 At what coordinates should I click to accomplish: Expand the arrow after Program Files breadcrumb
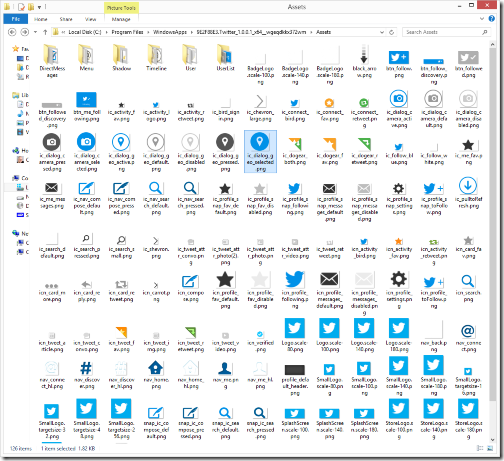[148, 32]
